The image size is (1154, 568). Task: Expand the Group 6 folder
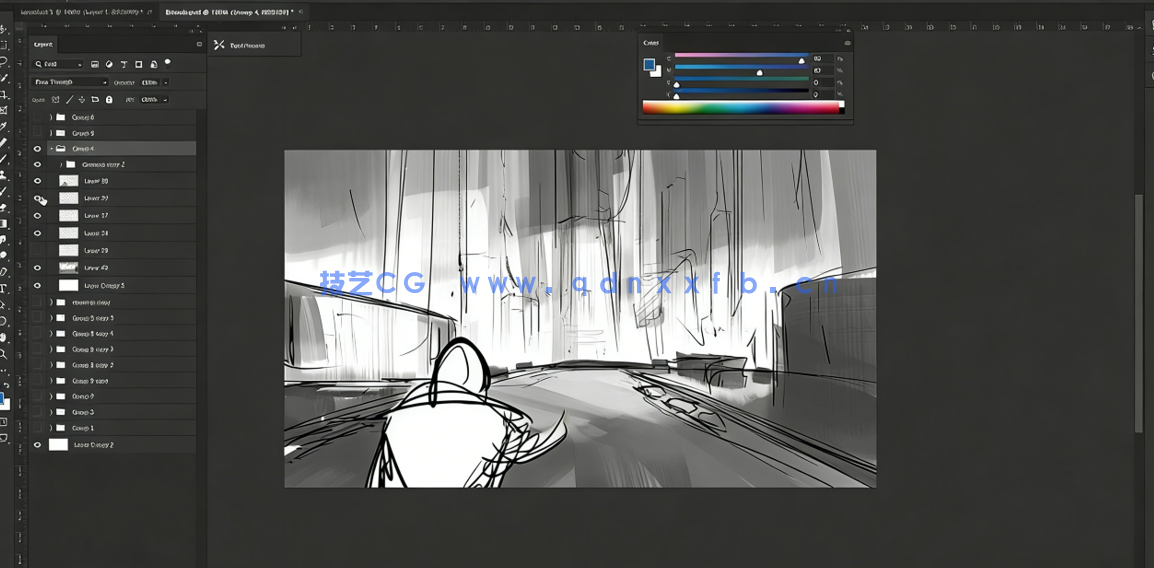click(51, 117)
